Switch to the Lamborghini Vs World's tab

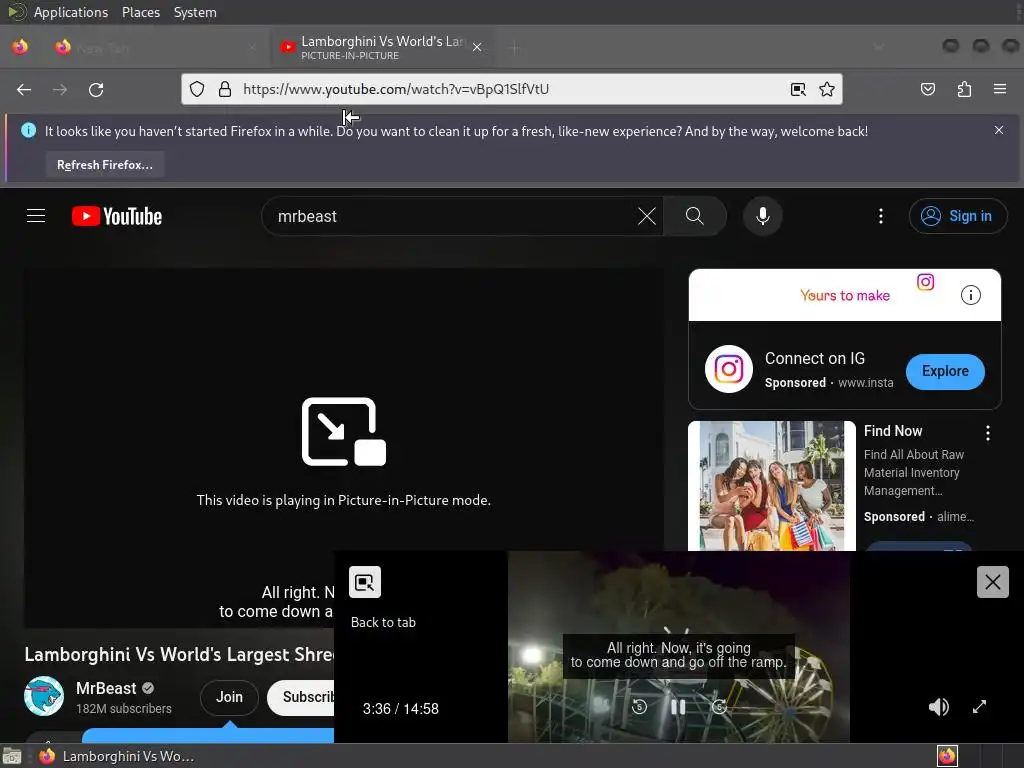tap(382, 47)
